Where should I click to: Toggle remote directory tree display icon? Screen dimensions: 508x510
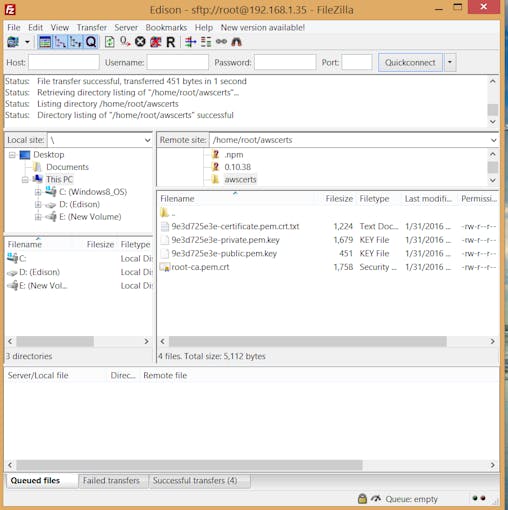pos(75,42)
